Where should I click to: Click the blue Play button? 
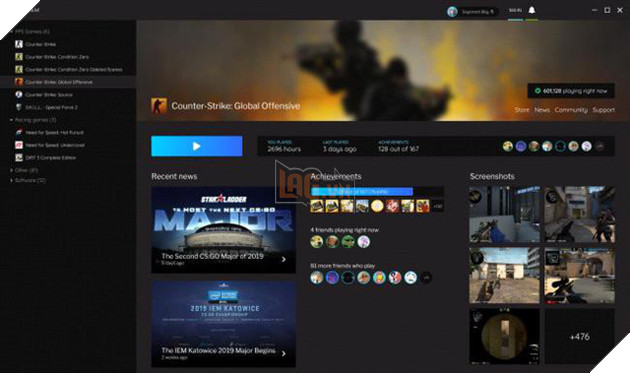(x=196, y=146)
